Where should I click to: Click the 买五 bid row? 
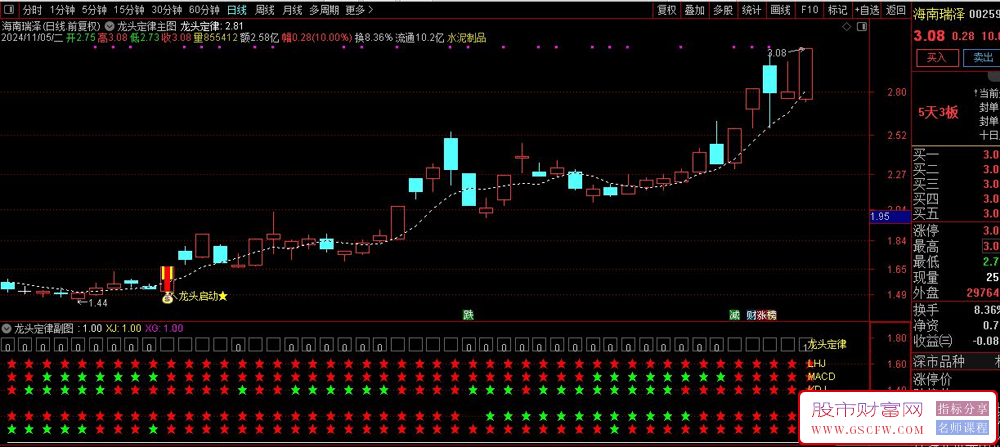pyautogui.click(x=956, y=212)
